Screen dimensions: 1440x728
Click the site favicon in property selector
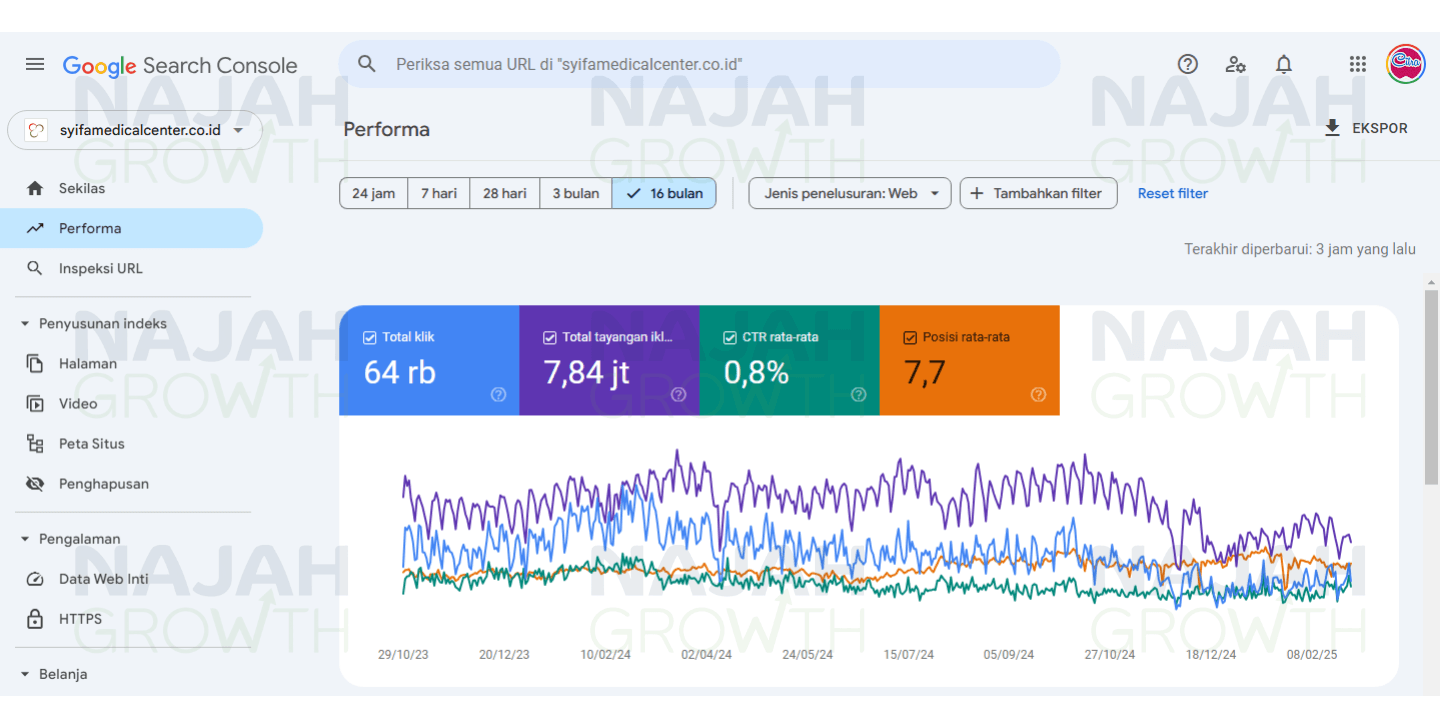(36, 130)
